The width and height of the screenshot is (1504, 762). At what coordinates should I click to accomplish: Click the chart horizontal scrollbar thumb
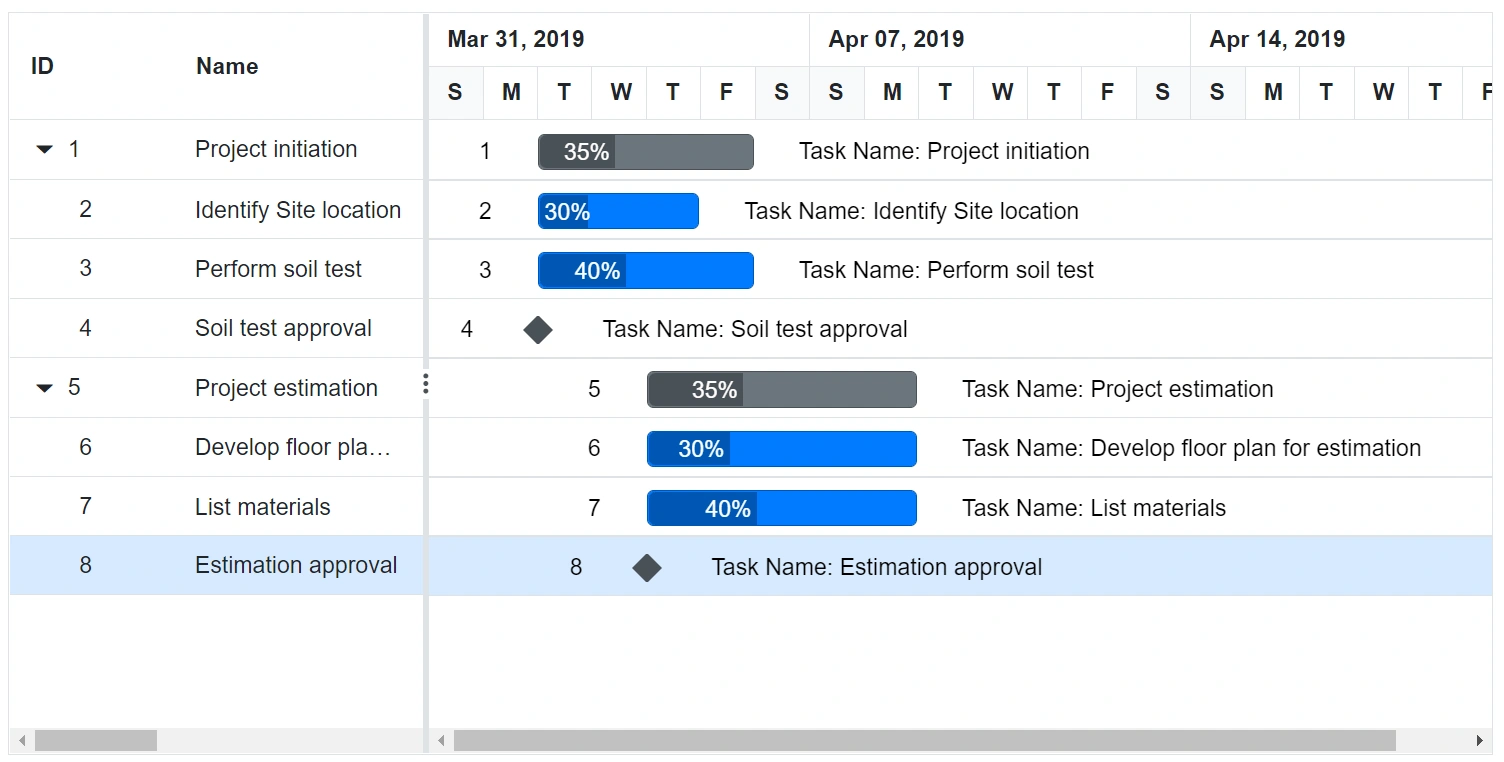coord(925,740)
